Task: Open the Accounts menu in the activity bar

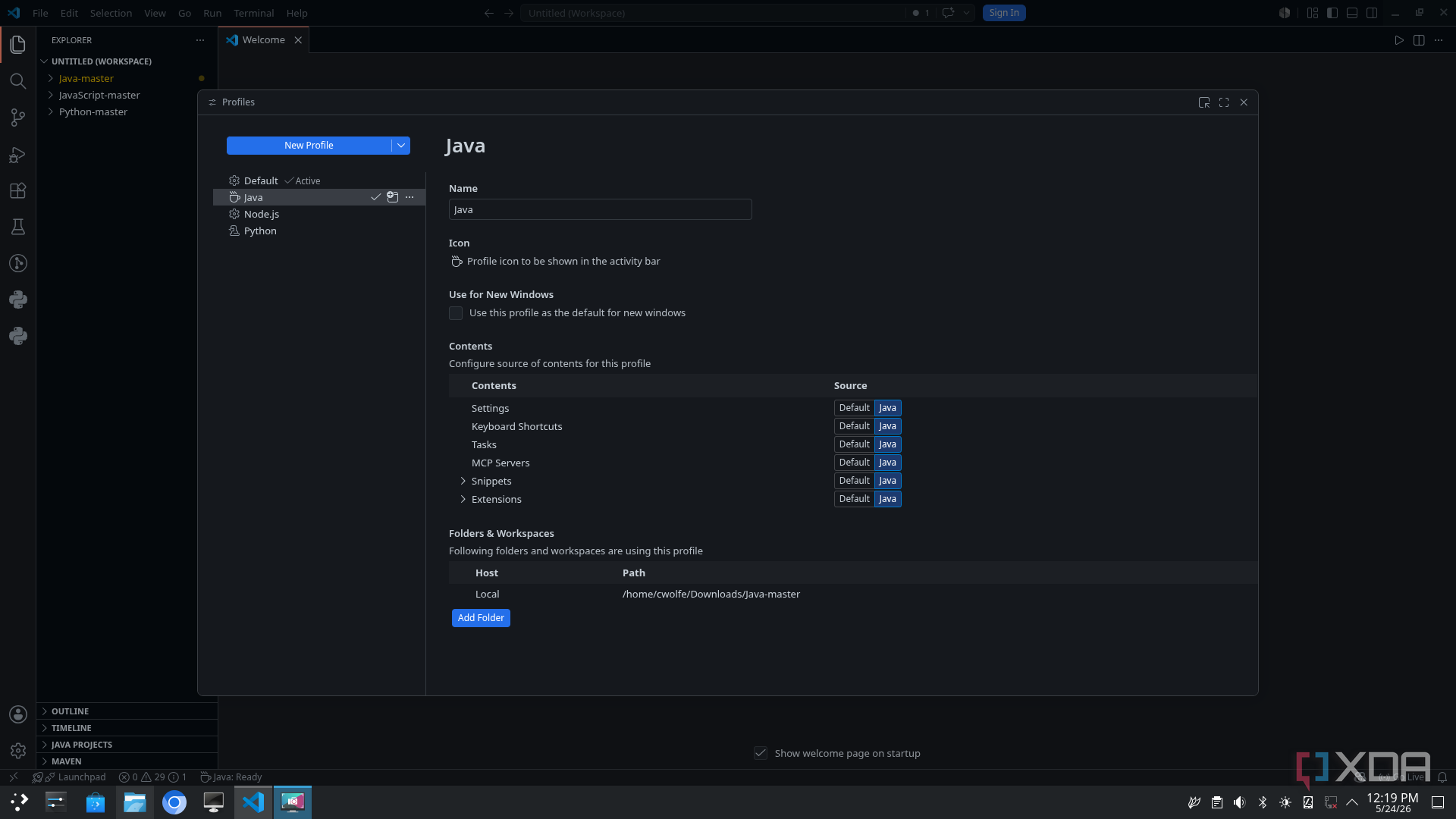Action: click(18, 714)
